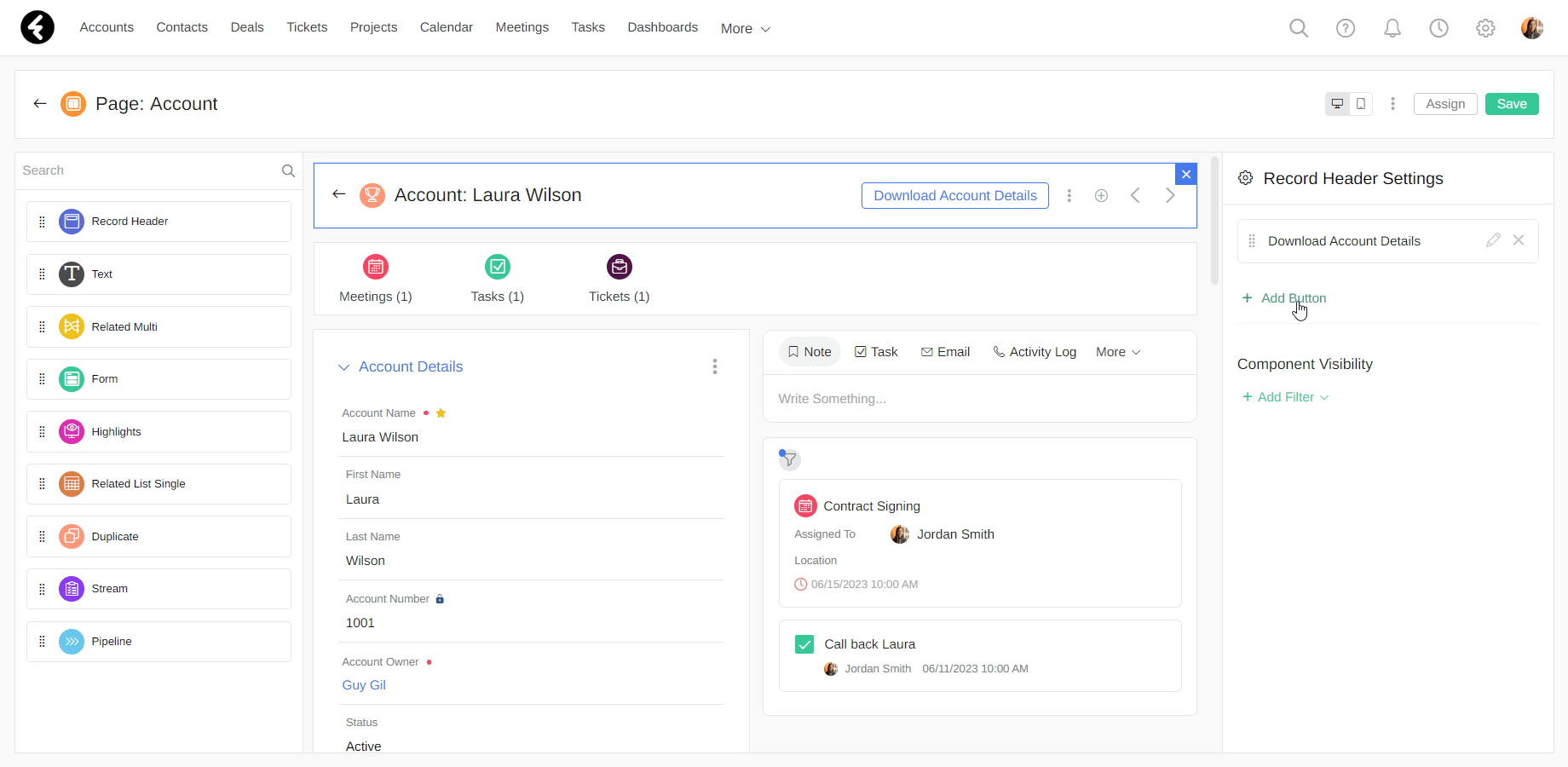Open Account Details section options menu
This screenshot has width=1568, height=767.
[715, 366]
